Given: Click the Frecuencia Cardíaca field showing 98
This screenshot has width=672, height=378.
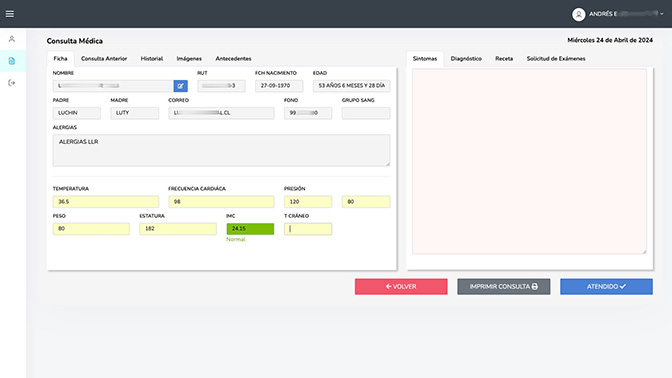Looking at the screenshot, I should (221, 202).
